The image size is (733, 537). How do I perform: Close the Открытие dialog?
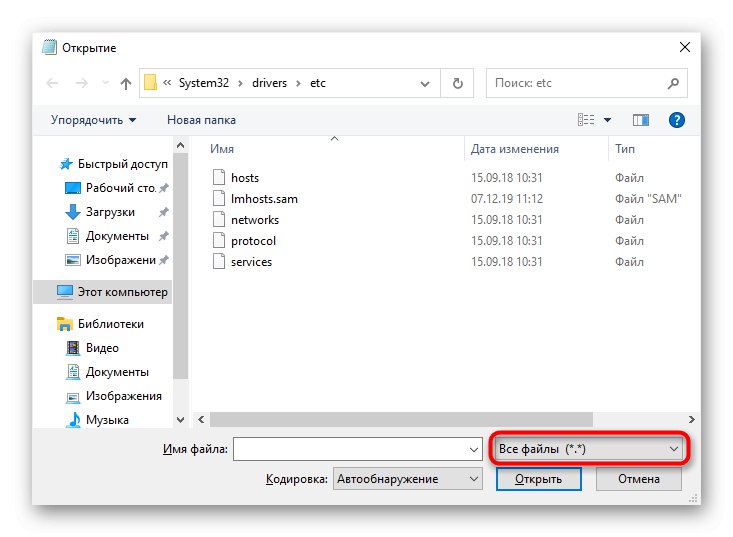pos(684,47)
